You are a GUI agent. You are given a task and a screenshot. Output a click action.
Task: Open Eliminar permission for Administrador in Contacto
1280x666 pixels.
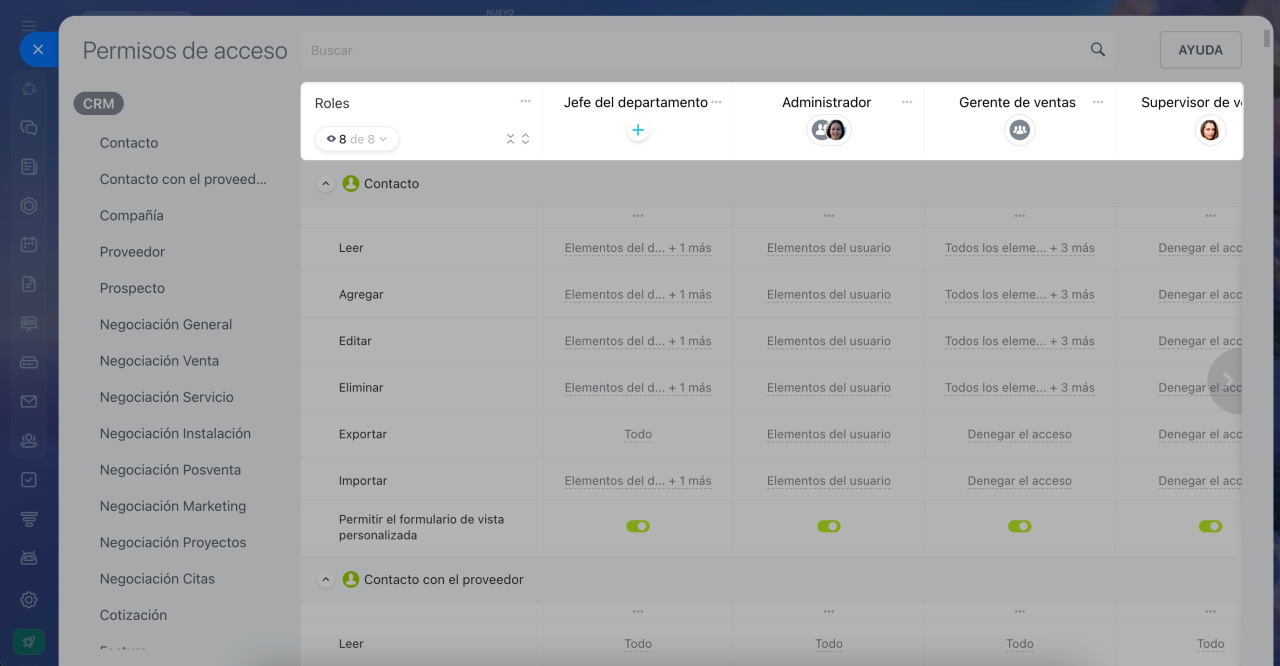click(x=829, y=388)
